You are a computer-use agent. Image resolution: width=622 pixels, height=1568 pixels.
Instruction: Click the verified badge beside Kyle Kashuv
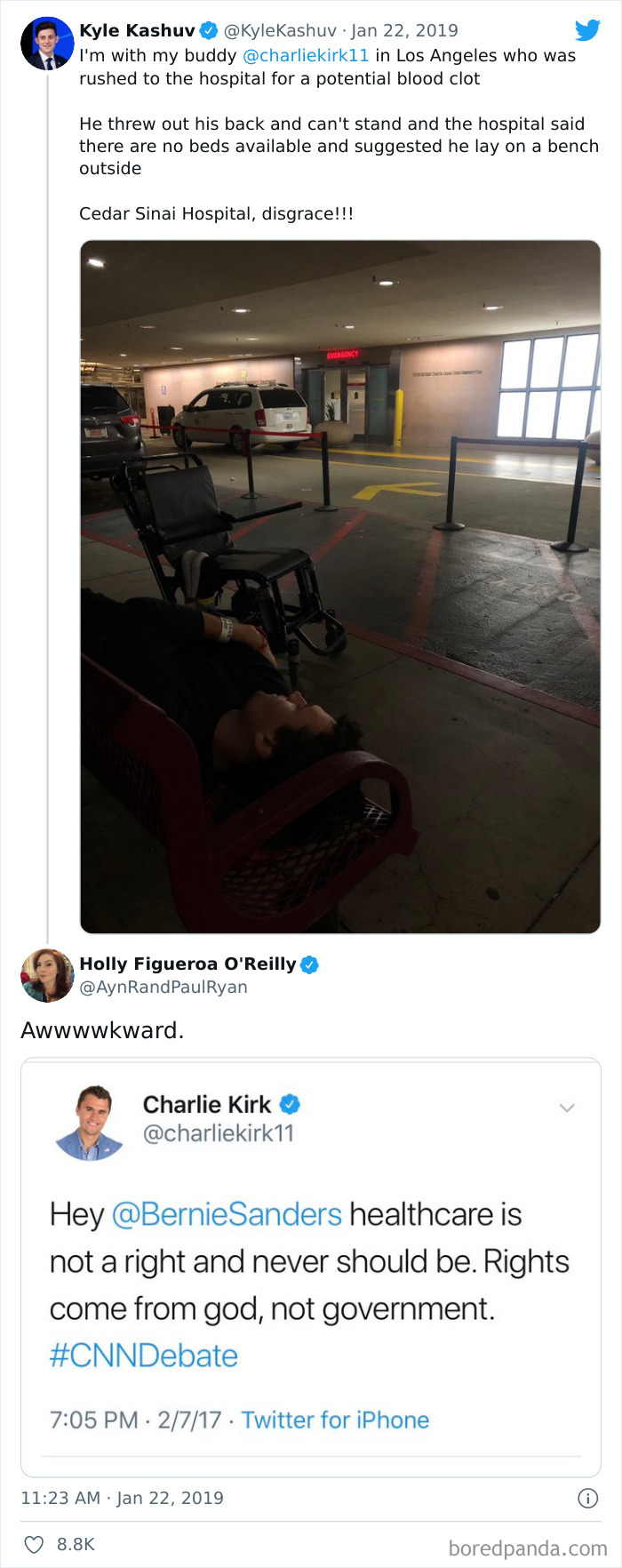[209, 31]
